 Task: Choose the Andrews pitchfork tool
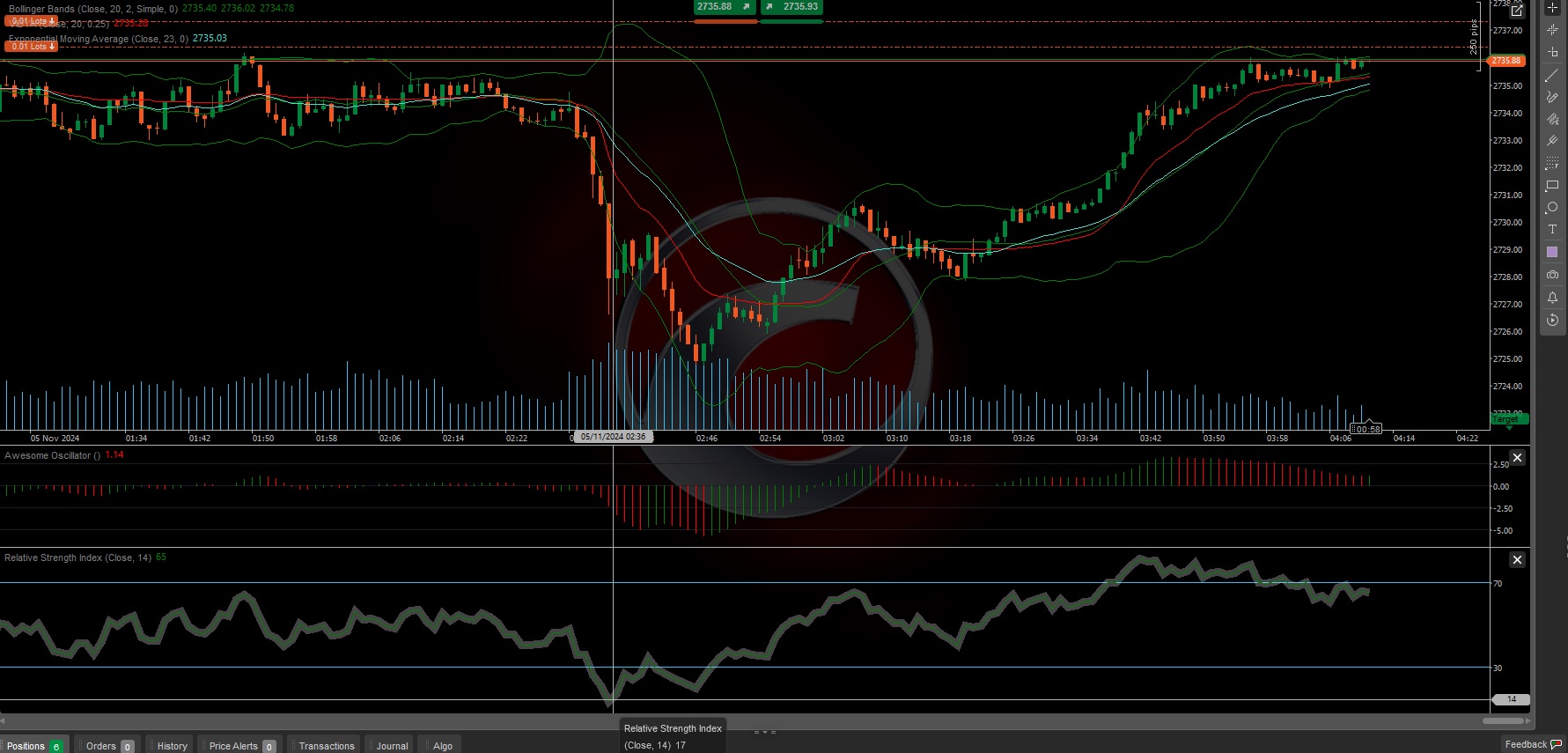(x=1552, y=141)
